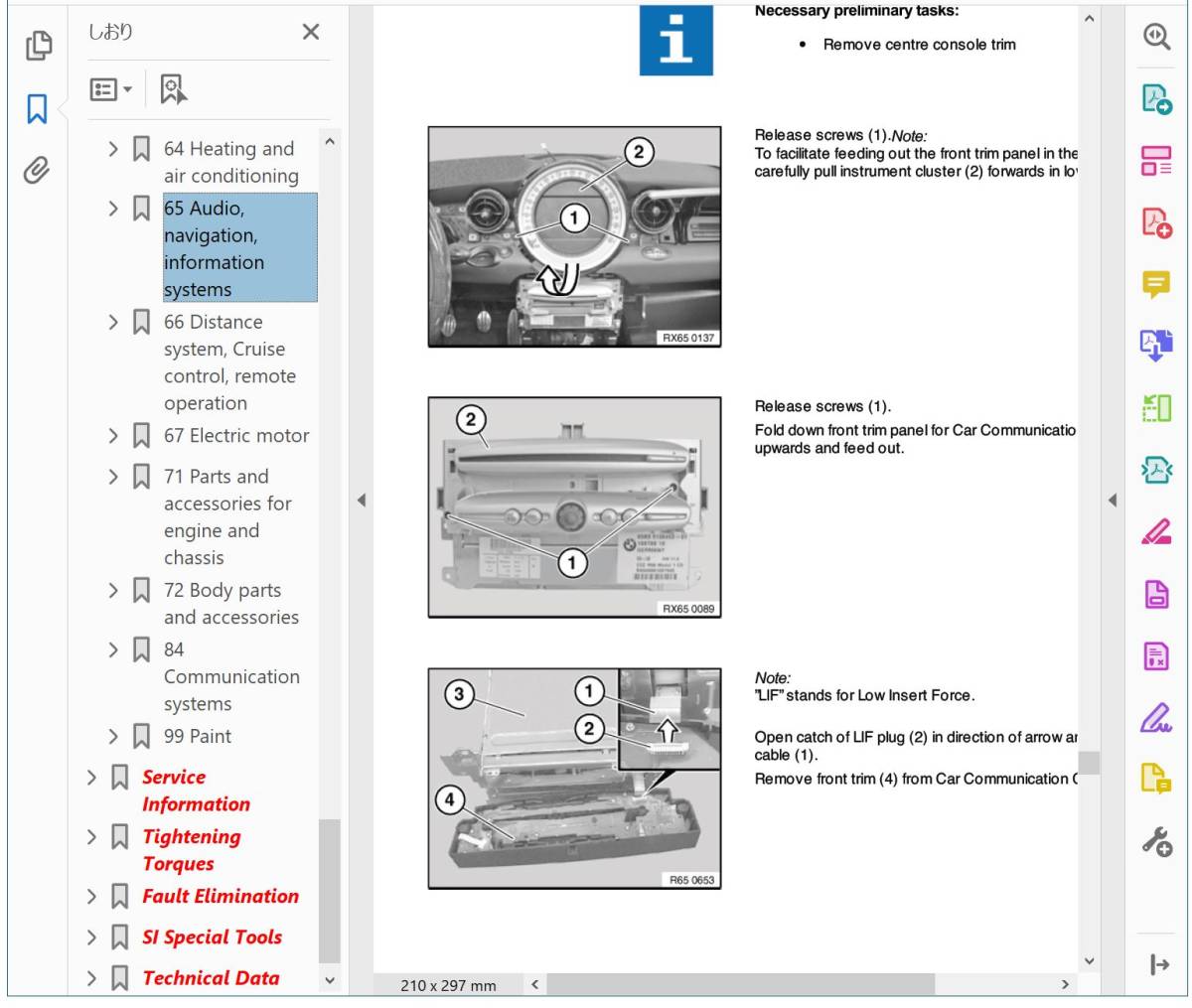The height and width of the screenshot is (1008, 1192).
Task: Click the find current bookmark icon
Action: [x=173, y=89]
